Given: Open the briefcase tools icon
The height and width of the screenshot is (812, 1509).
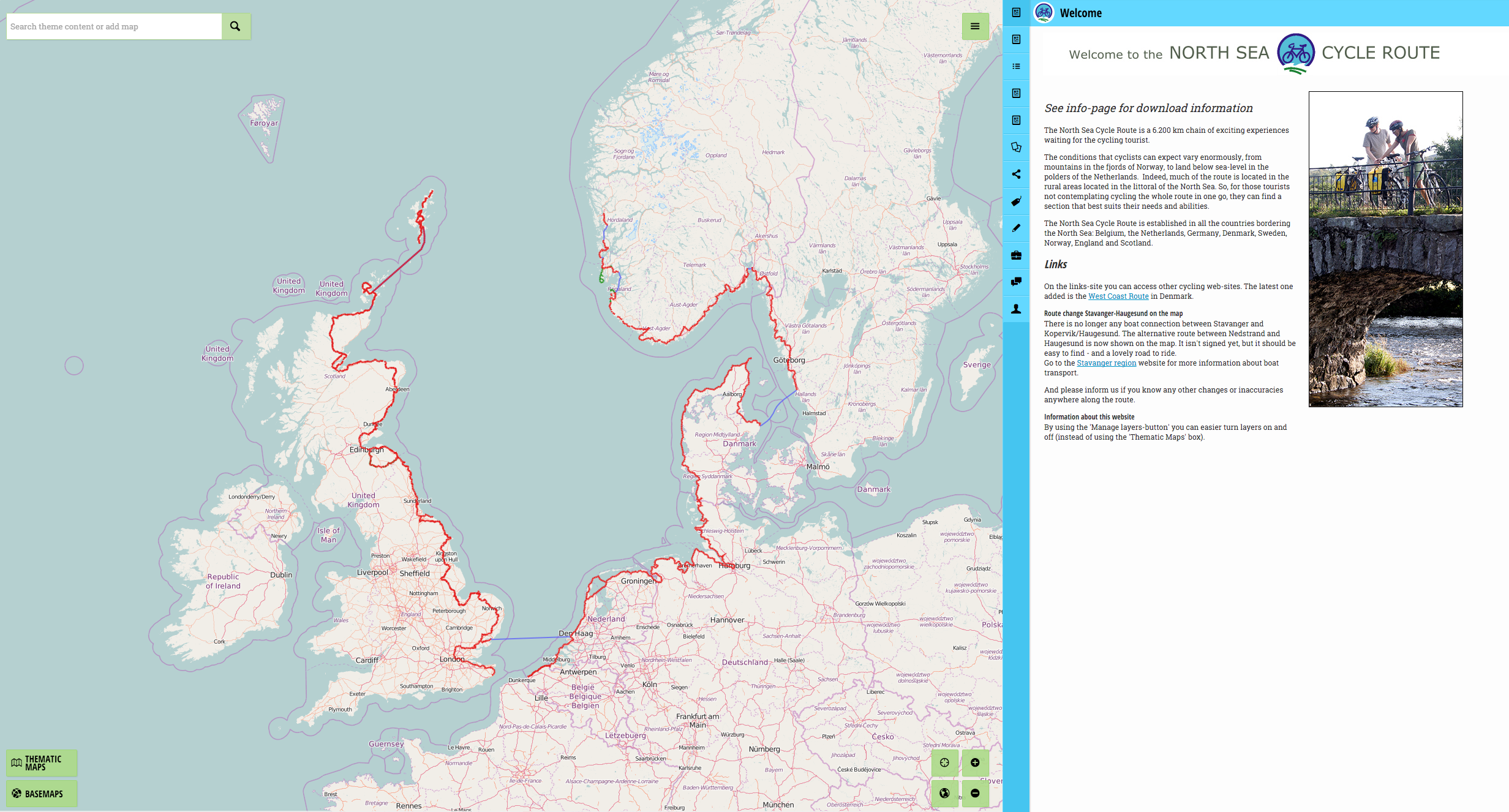Looking at the screenshot, I should click(1016, 255).
